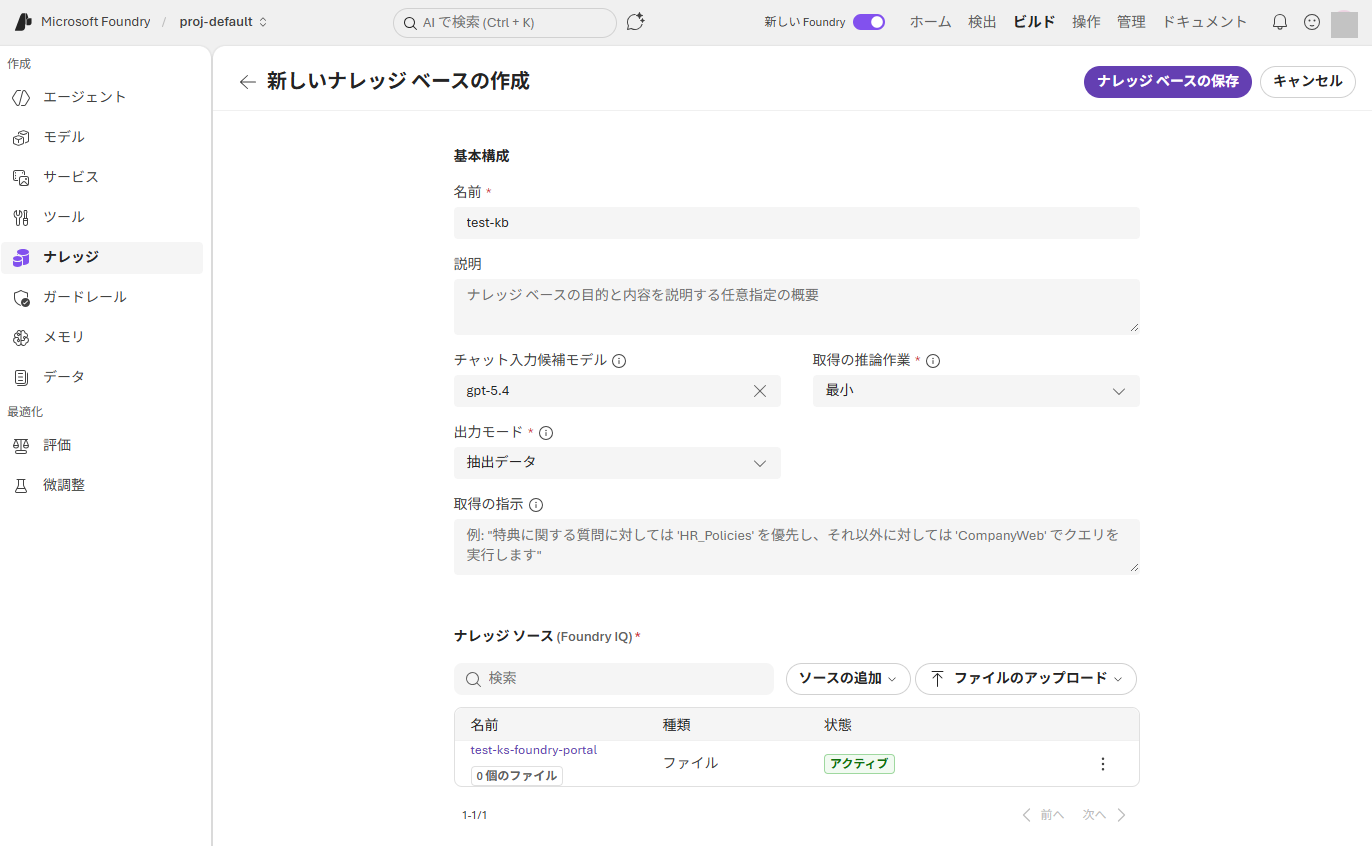Open more options for test-ks-foundry-portal row
Image resolution: width=1372 pixels, height=846 pixels.
(x=1103, y=764)
